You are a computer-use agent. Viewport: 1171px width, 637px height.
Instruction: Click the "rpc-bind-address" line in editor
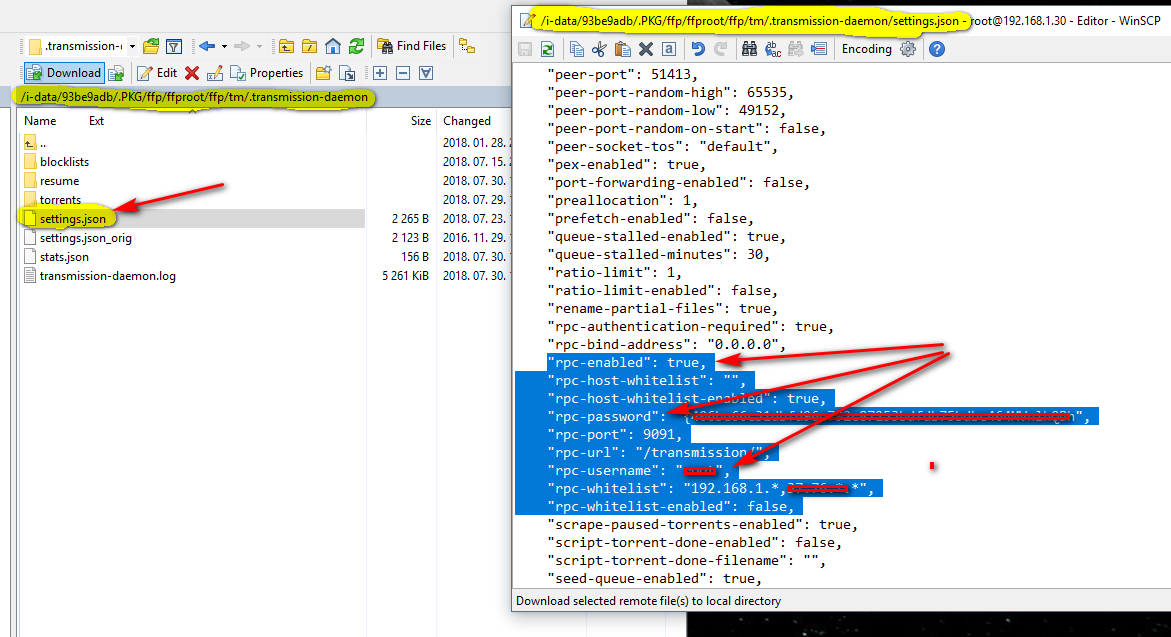point(667,345)
